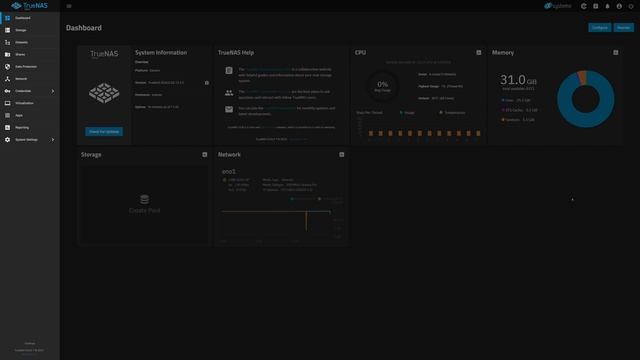This screenshot has width=640, height=360.
Task: Click the Free memory legend entry
Action: coord(516,100)
